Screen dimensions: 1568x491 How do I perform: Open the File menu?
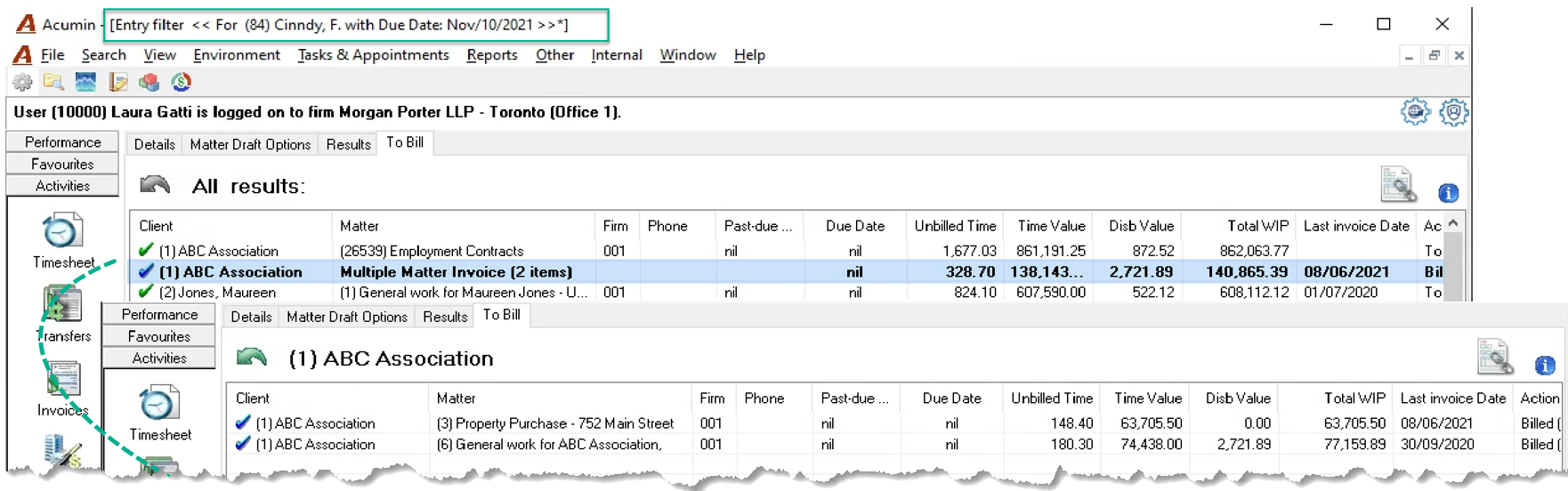pyautogui.click(x=53, y=55)
